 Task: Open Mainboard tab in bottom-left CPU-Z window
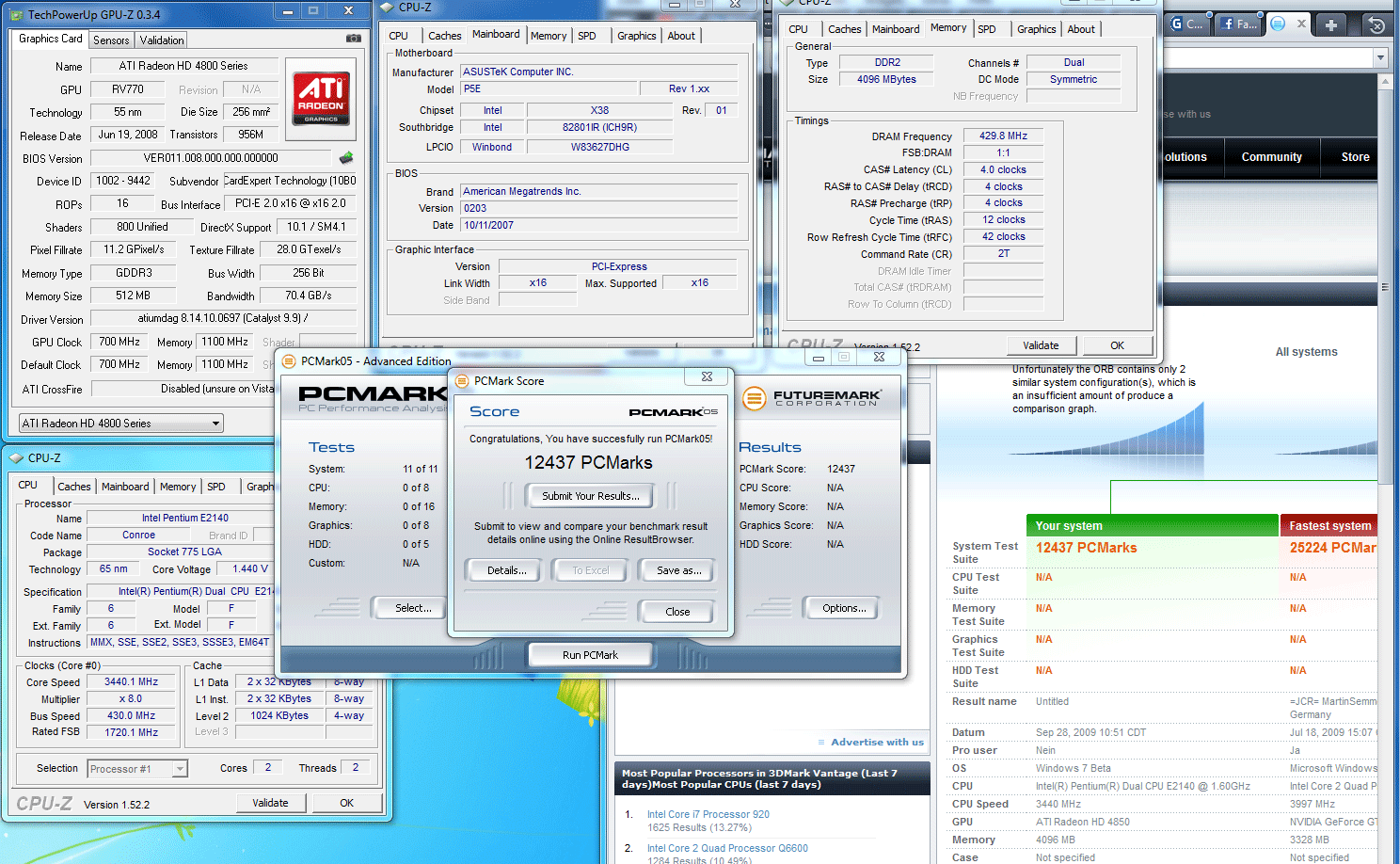(x=125, y=487)
